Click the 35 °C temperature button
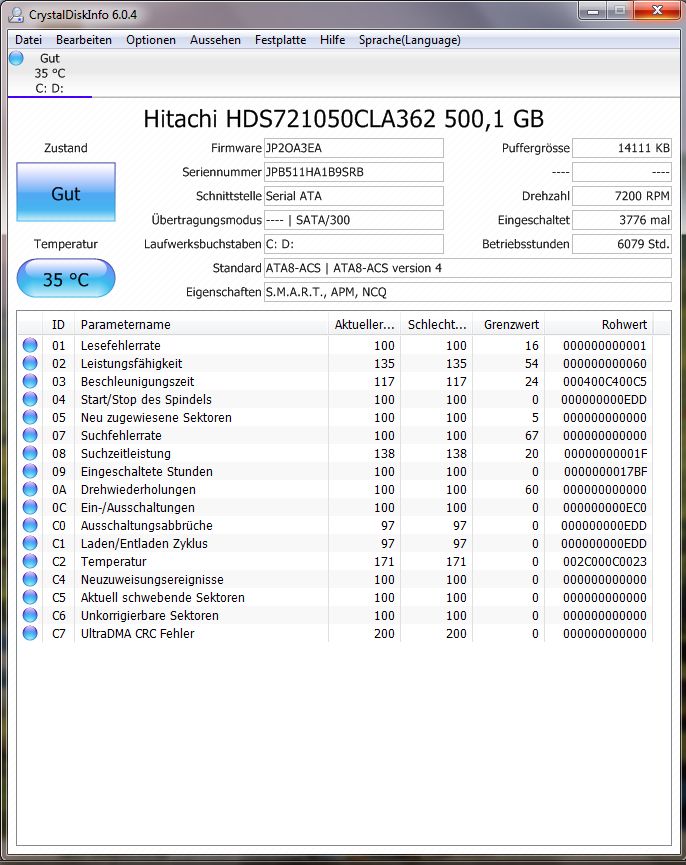Screen dimensions: 686x865 coord(66,279)
